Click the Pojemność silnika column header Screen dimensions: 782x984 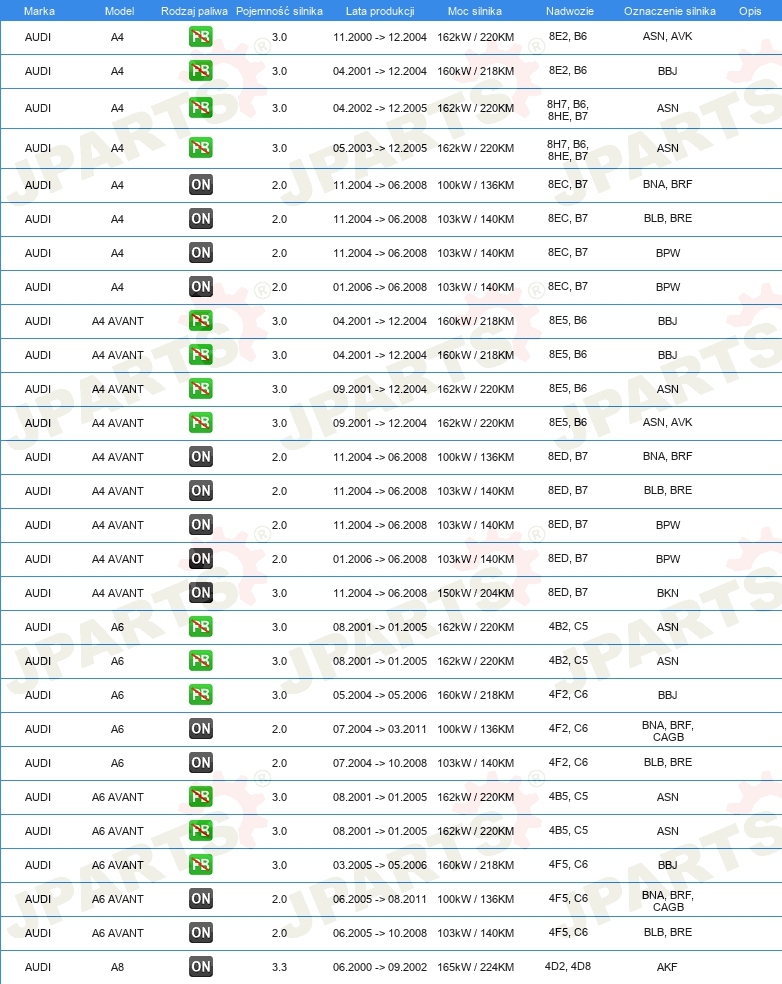[x=279, y=11]
